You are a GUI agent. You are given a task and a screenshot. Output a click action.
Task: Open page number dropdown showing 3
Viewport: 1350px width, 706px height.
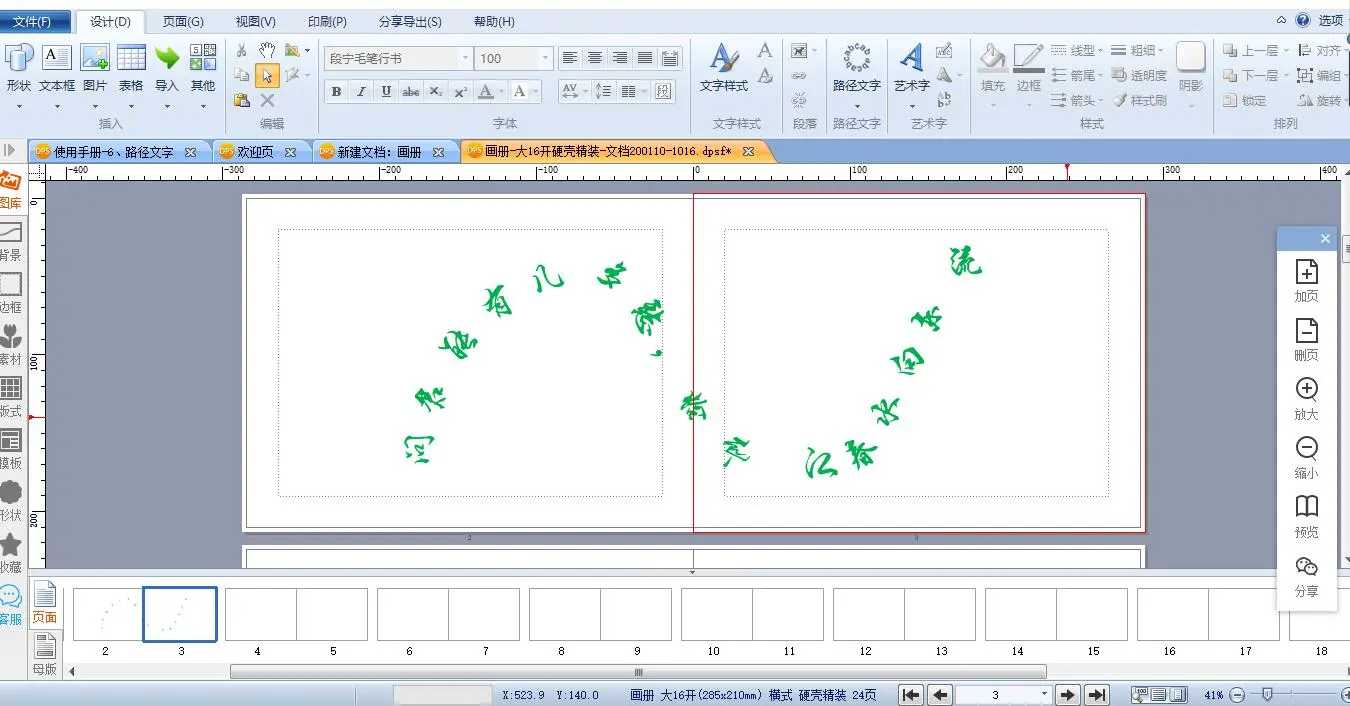click(x=1045, y=695)
